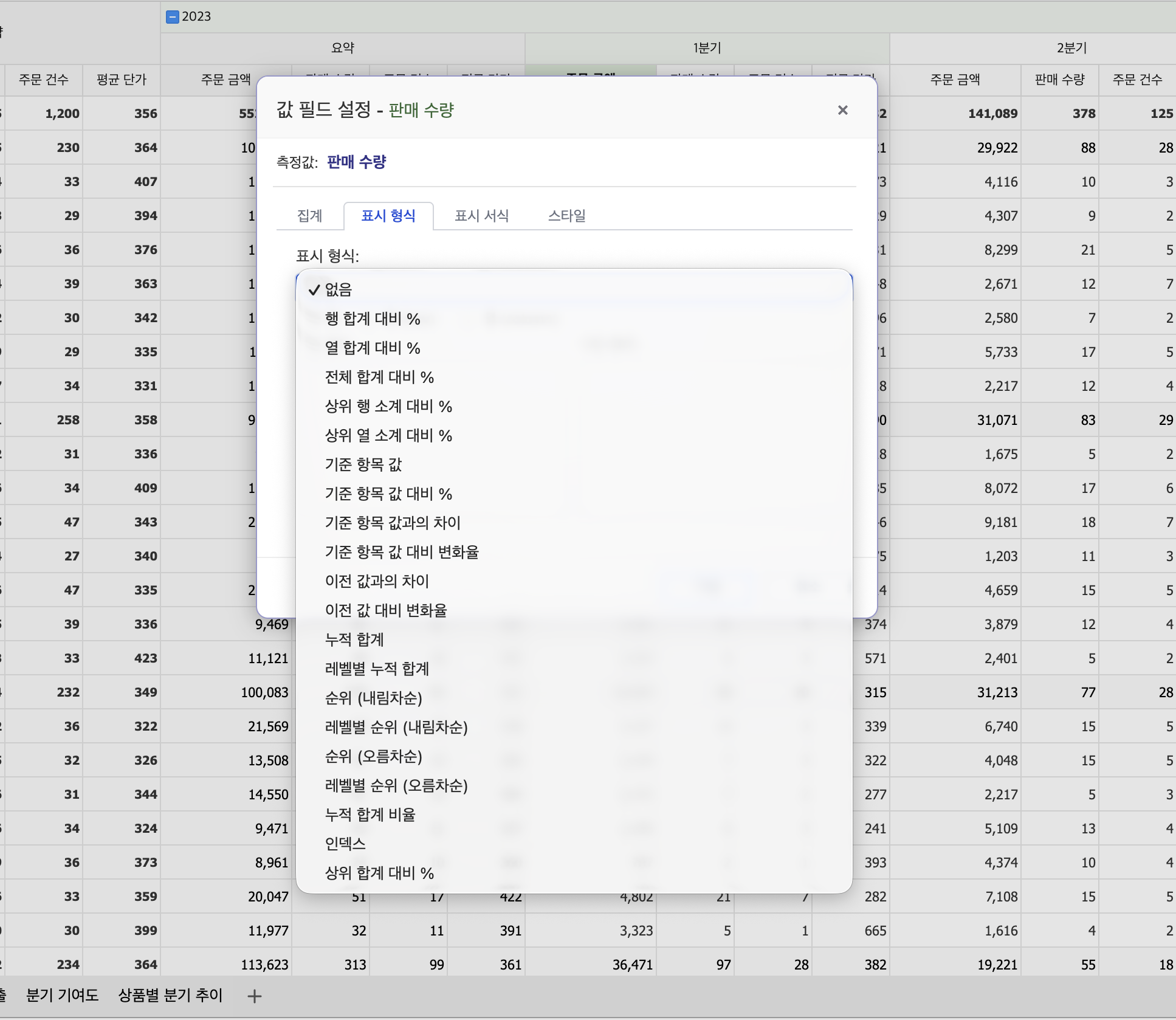Image resolution: width=1176 pixels, height=1020 pixels.
Task: Click the 요약 column group header
Action: [343, 48]
